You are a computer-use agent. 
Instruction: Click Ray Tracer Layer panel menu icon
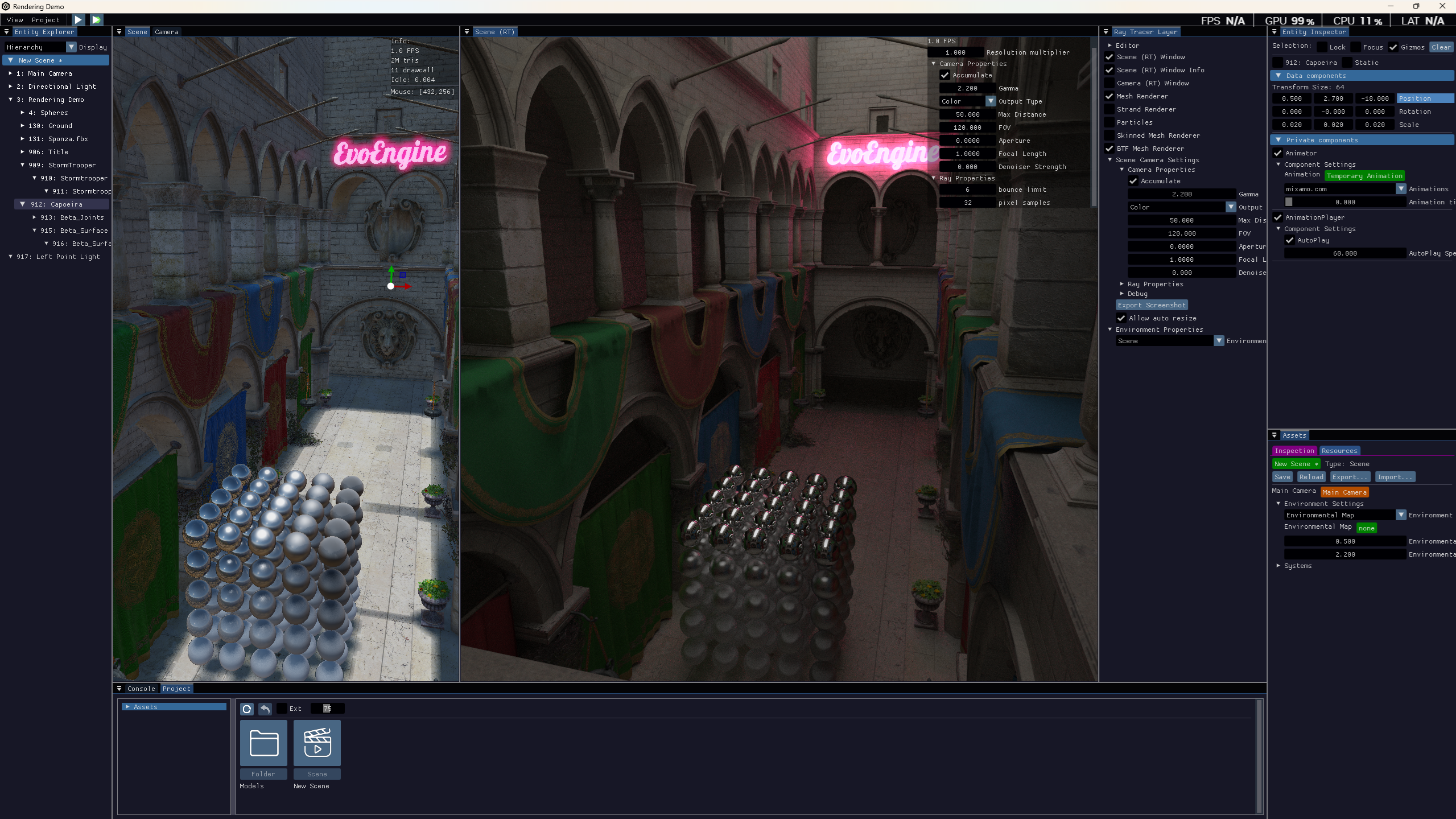(1106, 32)
